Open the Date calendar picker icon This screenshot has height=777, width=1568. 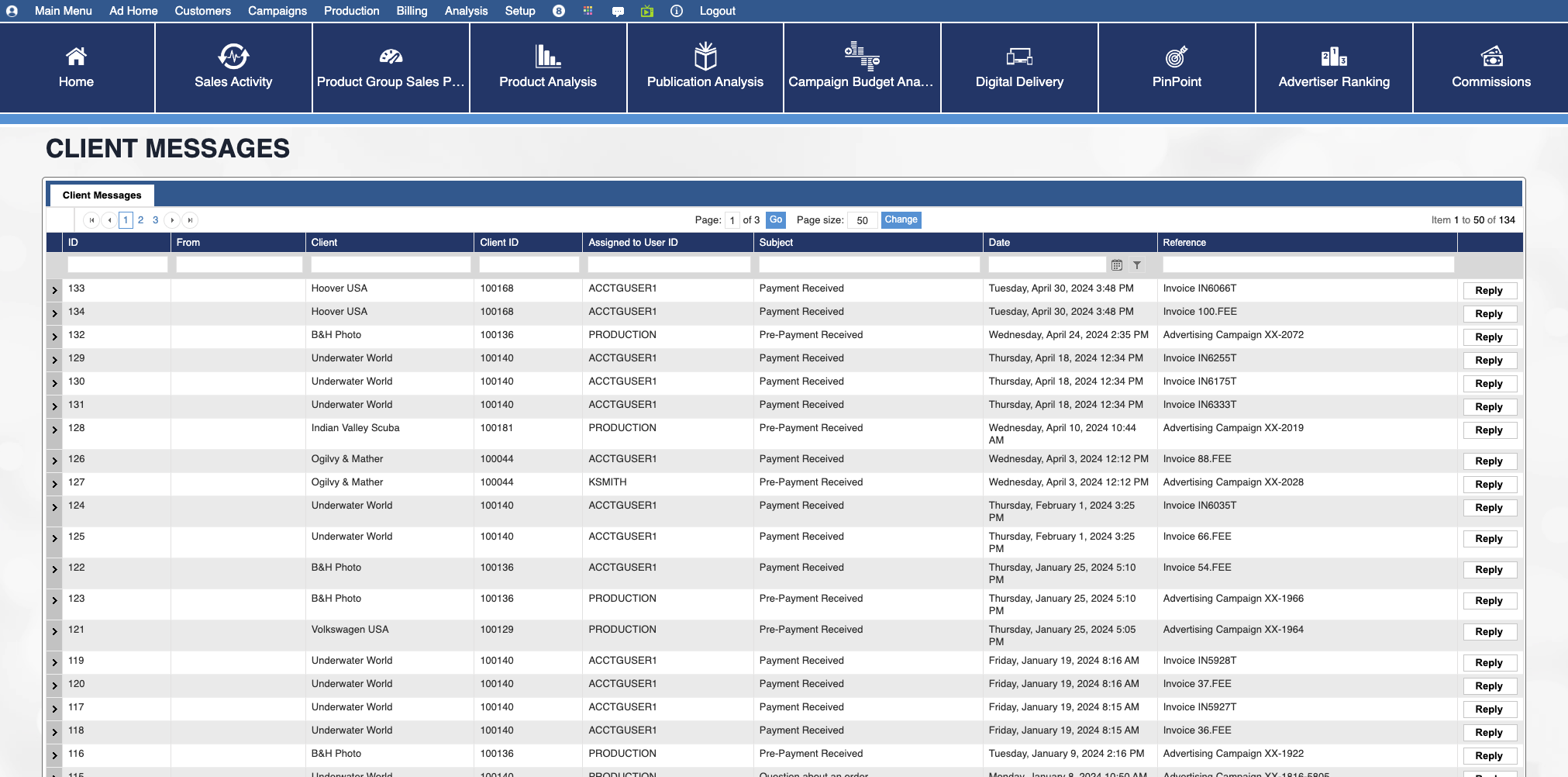1117,265
